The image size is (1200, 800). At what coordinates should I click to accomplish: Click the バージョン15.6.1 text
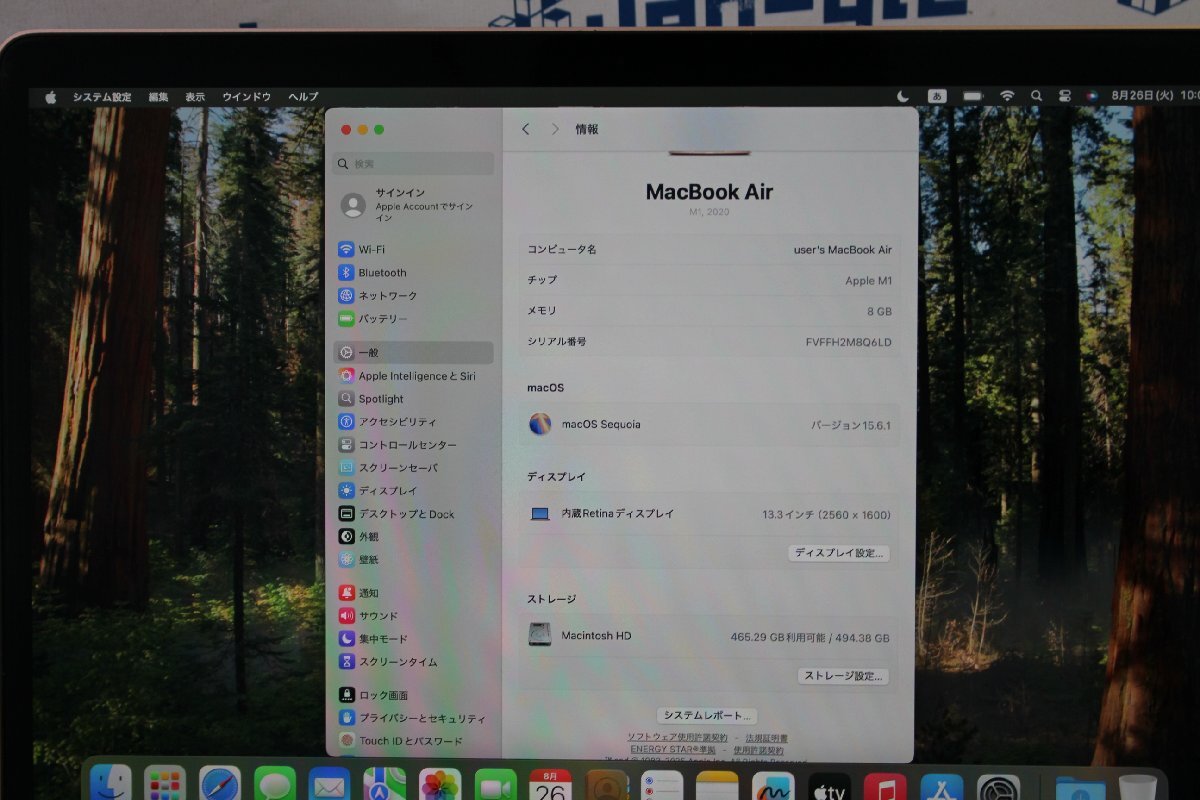click(x=851, y=425)
